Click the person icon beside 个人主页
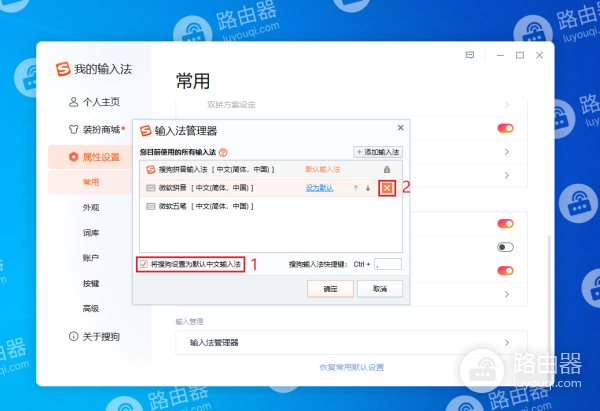Viewport: 600px width, 411px height. pyautogui.click(x=73, y=102)
